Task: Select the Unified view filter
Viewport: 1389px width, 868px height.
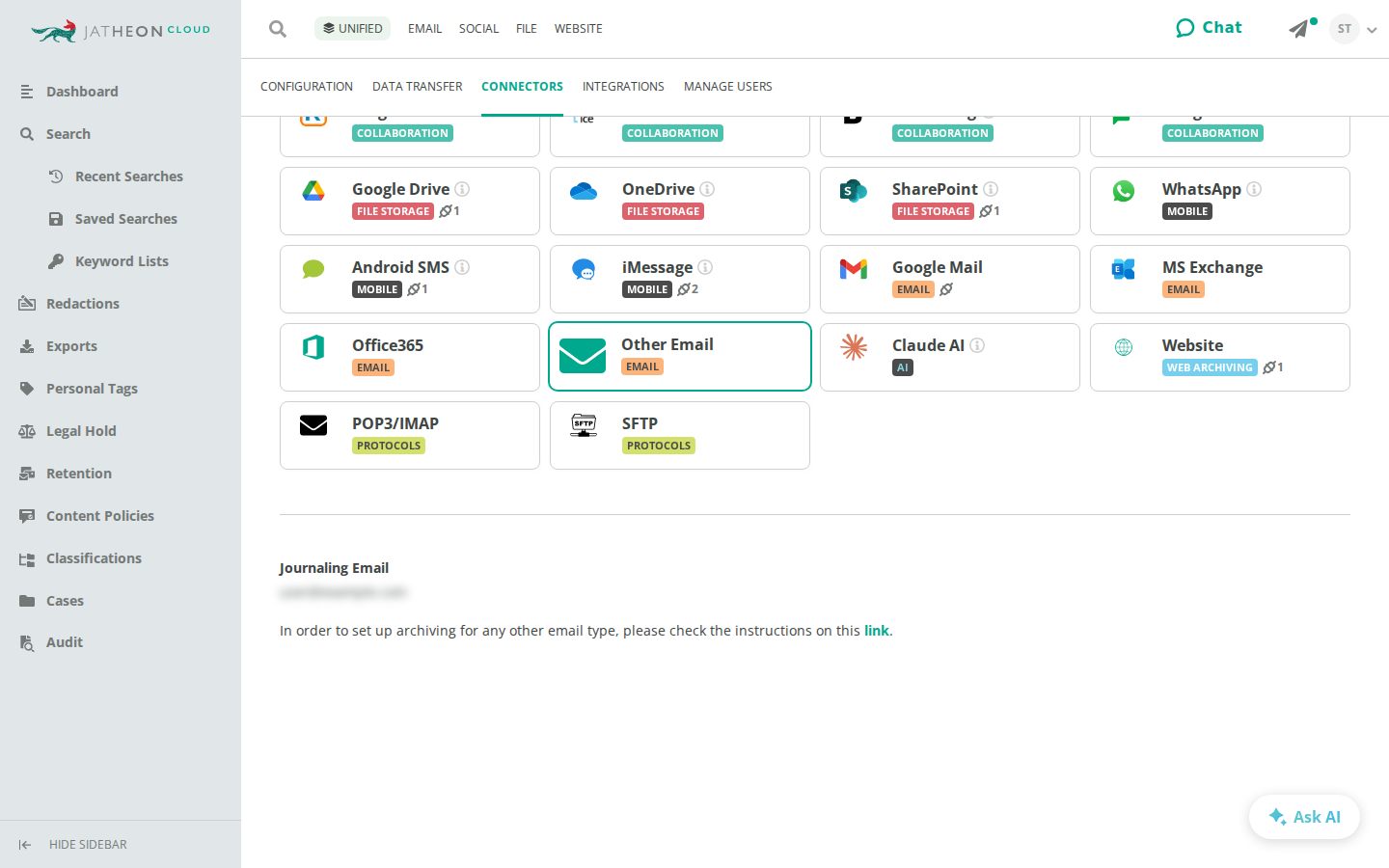Action: pos(352,29)
